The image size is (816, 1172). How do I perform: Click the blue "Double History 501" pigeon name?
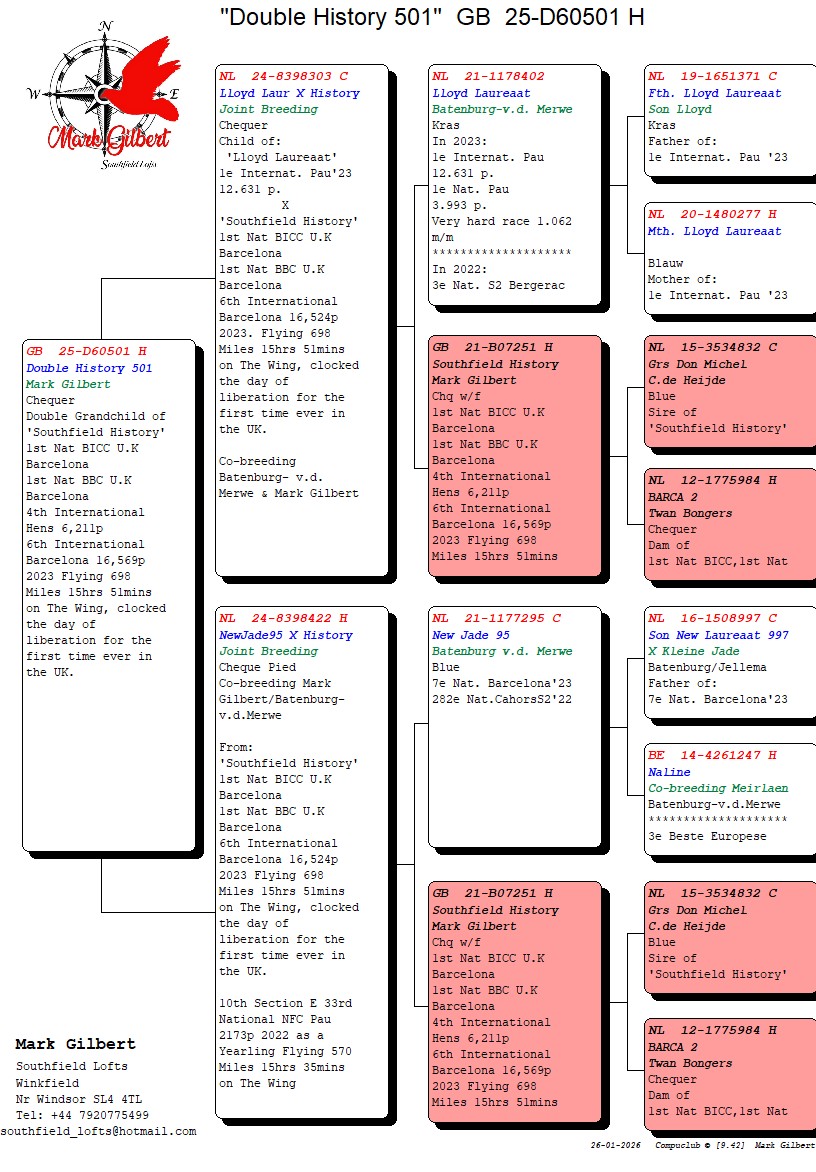pos(89,368)
